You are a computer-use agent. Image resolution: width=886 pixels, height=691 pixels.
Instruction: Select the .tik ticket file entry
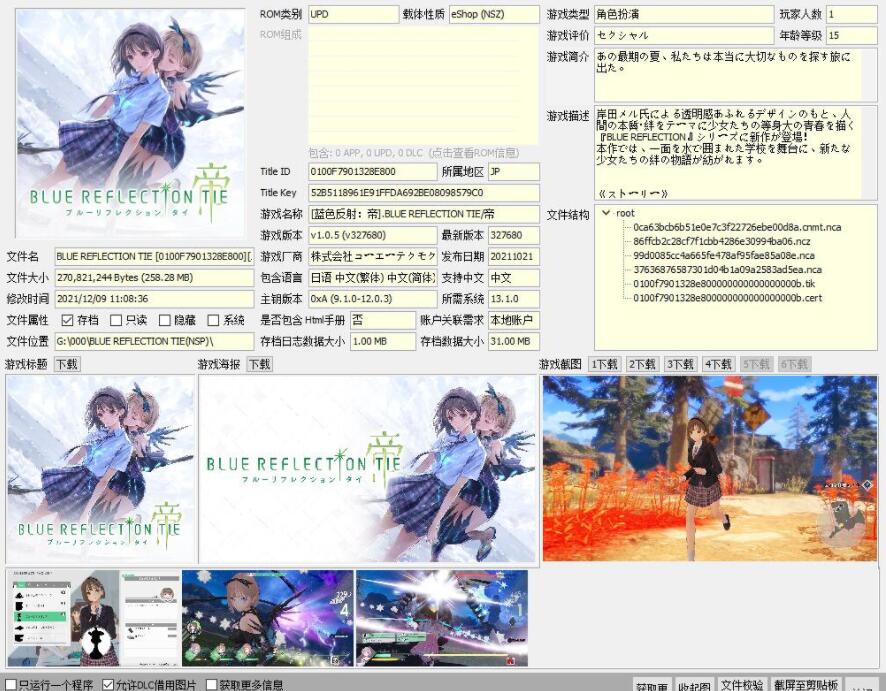[724, 284]
